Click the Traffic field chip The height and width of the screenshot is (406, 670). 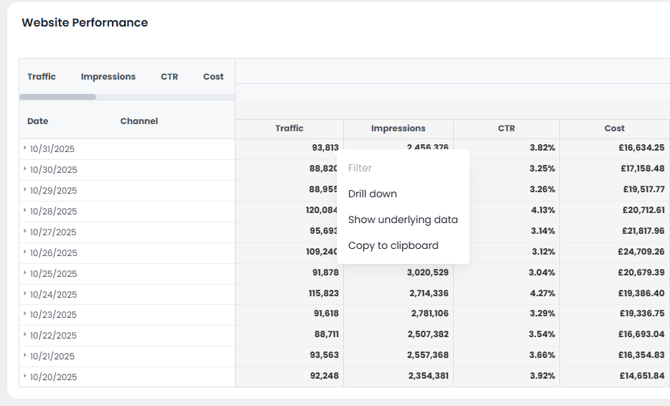[42, 77]
